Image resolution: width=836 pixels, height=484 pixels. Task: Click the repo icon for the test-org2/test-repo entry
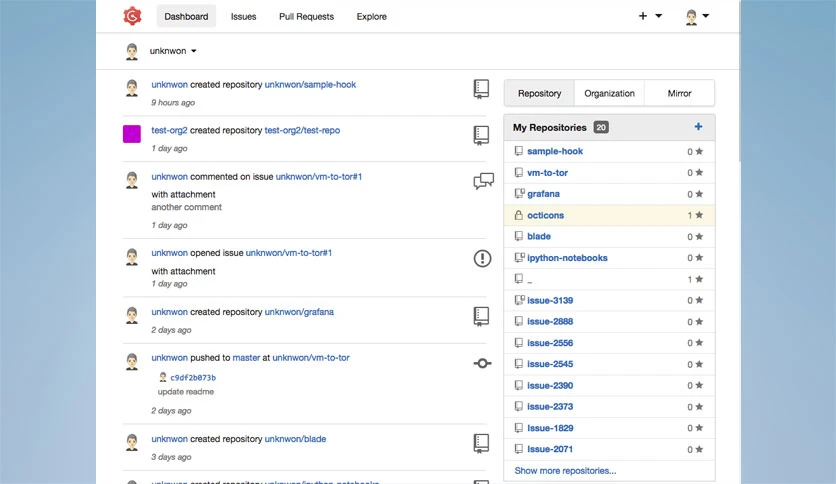[481, 135]
